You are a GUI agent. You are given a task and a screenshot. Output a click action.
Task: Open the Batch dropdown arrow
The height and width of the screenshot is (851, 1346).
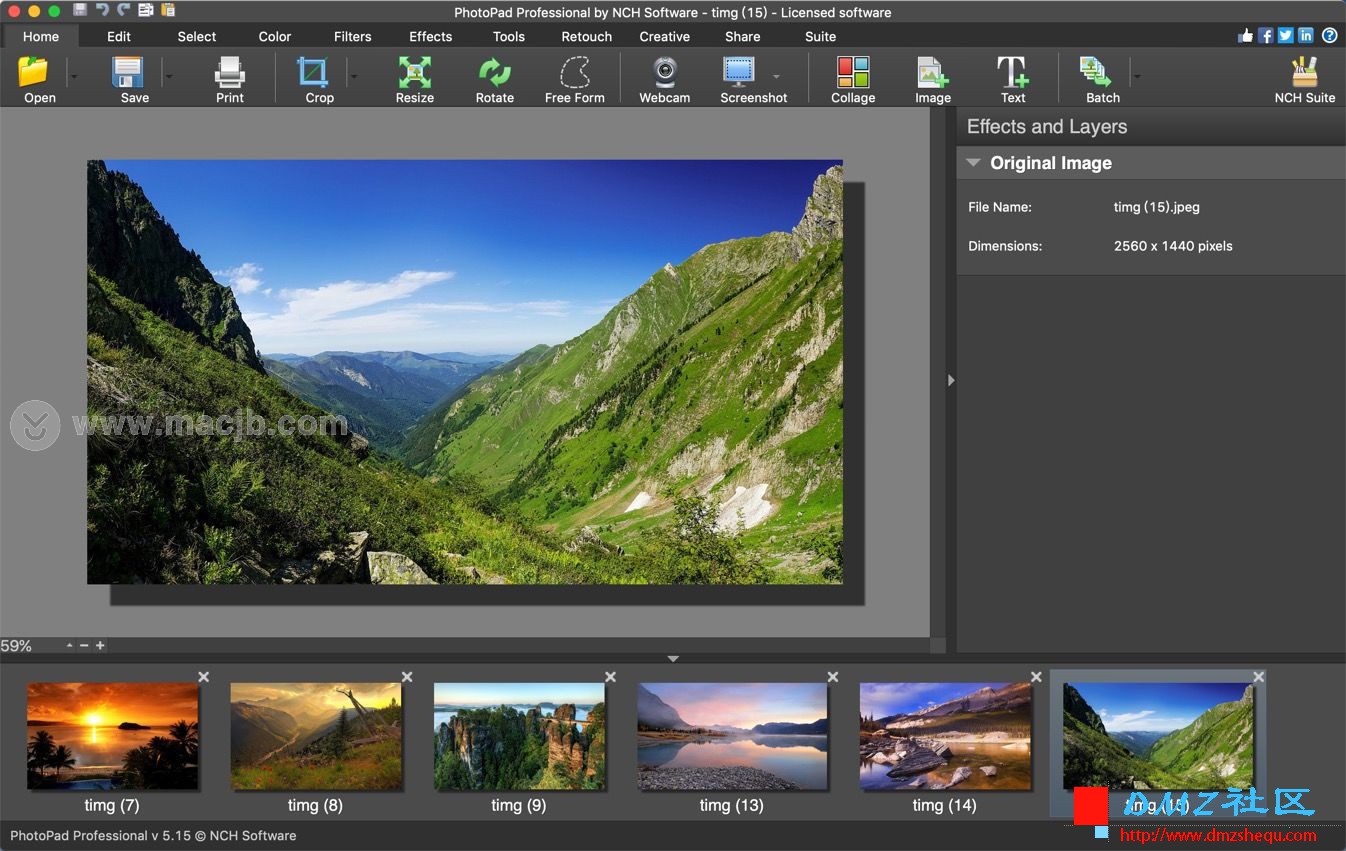point(1136,76)
